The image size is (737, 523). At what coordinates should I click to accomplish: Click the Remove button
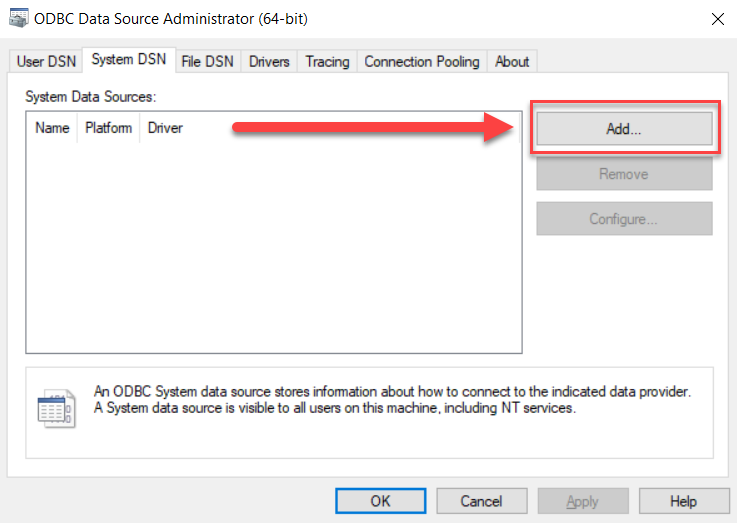tap(624, 174)
